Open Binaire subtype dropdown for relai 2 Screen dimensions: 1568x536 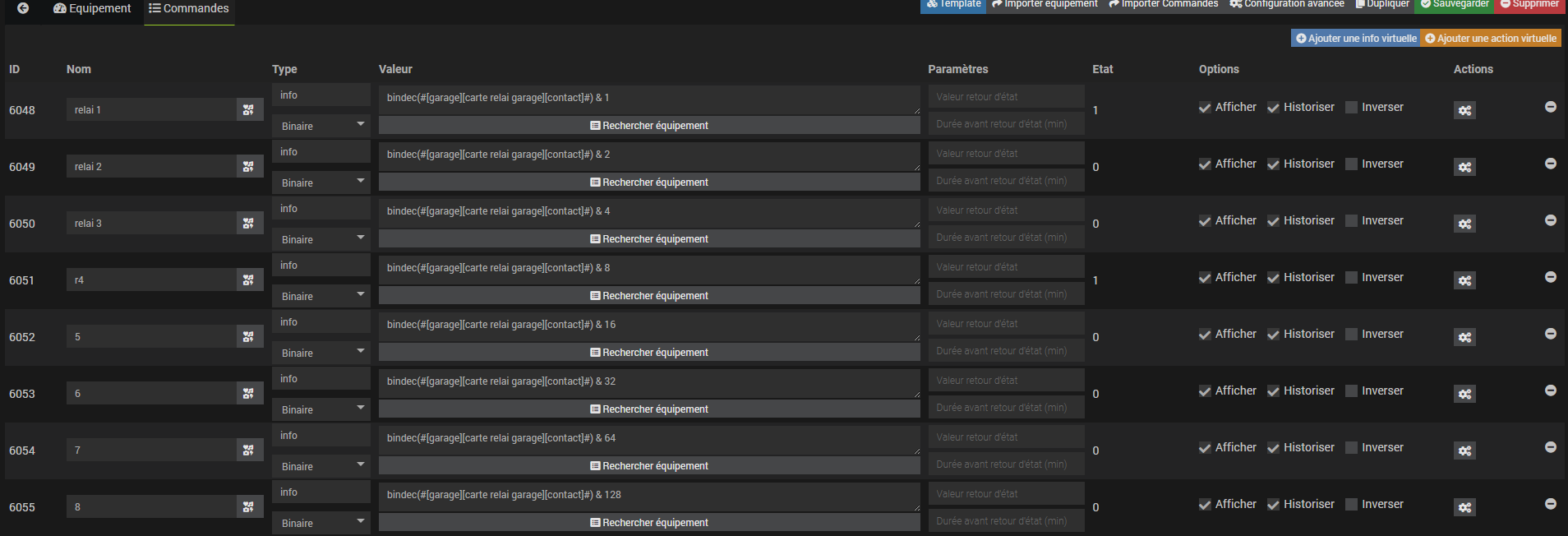(x=321, y=183)
